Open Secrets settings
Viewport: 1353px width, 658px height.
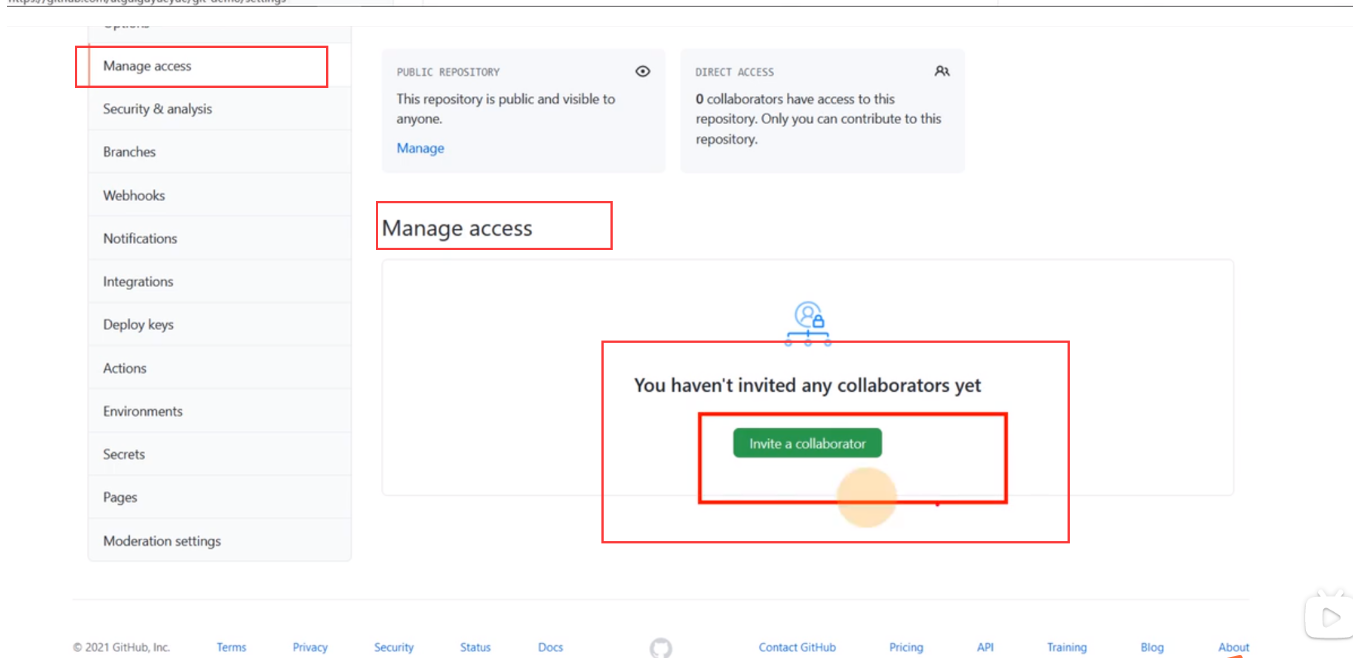(x=219, y=454)
